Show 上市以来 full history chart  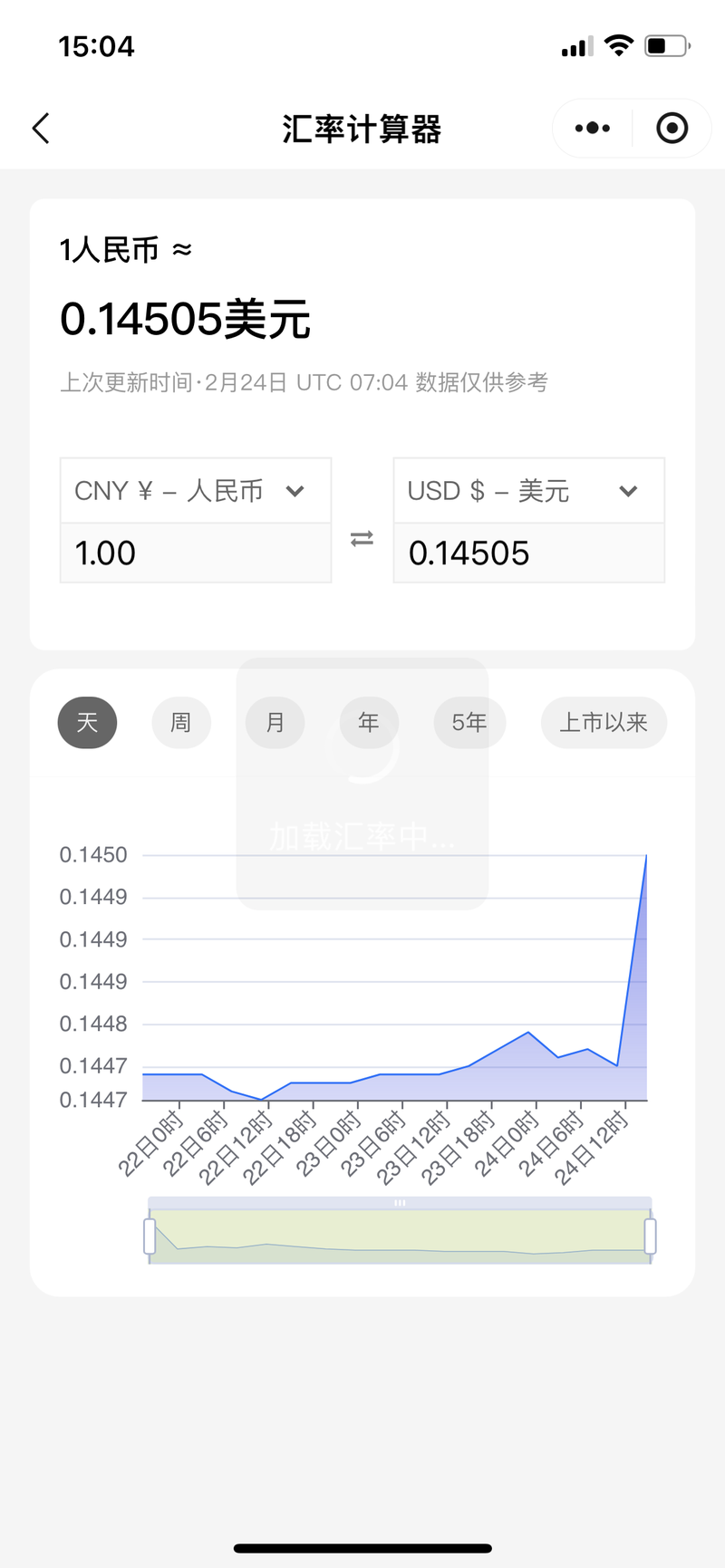(604, 722)
